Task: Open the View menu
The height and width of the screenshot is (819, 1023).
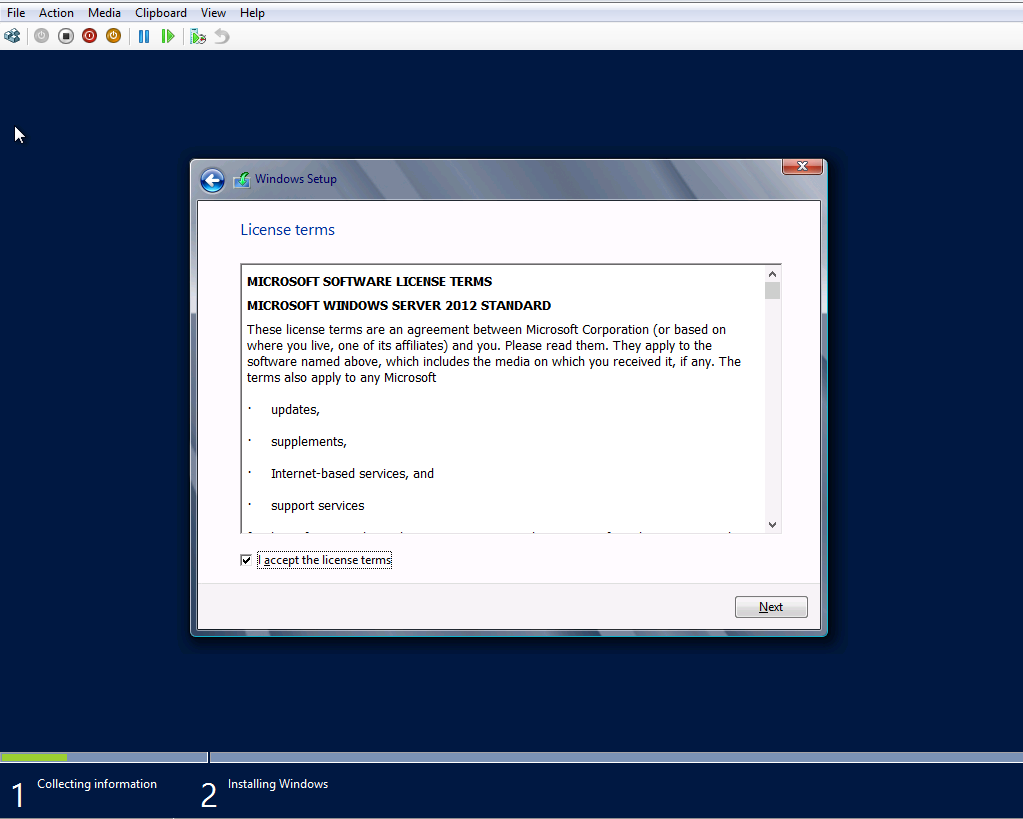Action: (213, 13)
